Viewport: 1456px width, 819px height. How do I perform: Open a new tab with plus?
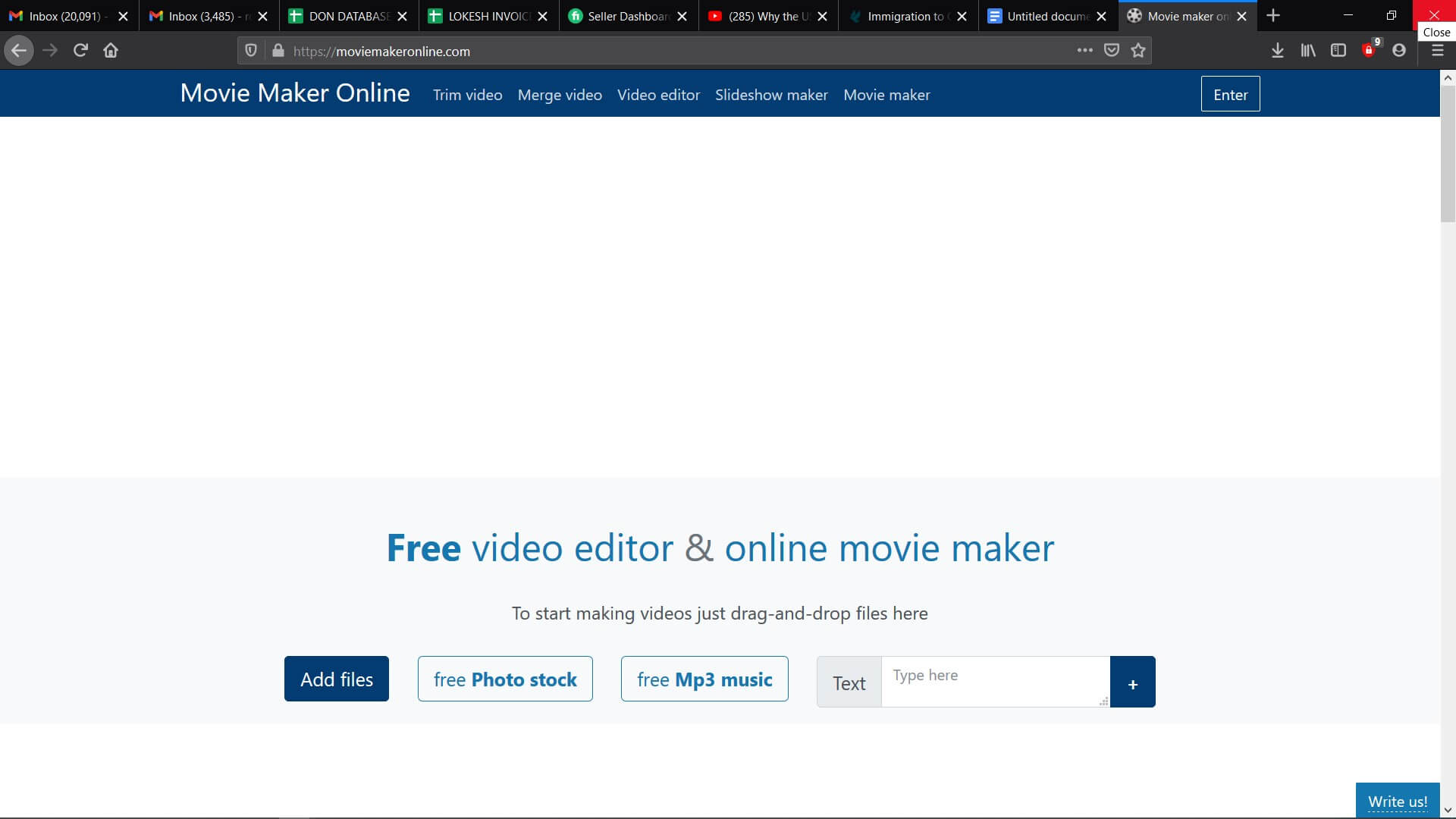(x=1273, y=16)
